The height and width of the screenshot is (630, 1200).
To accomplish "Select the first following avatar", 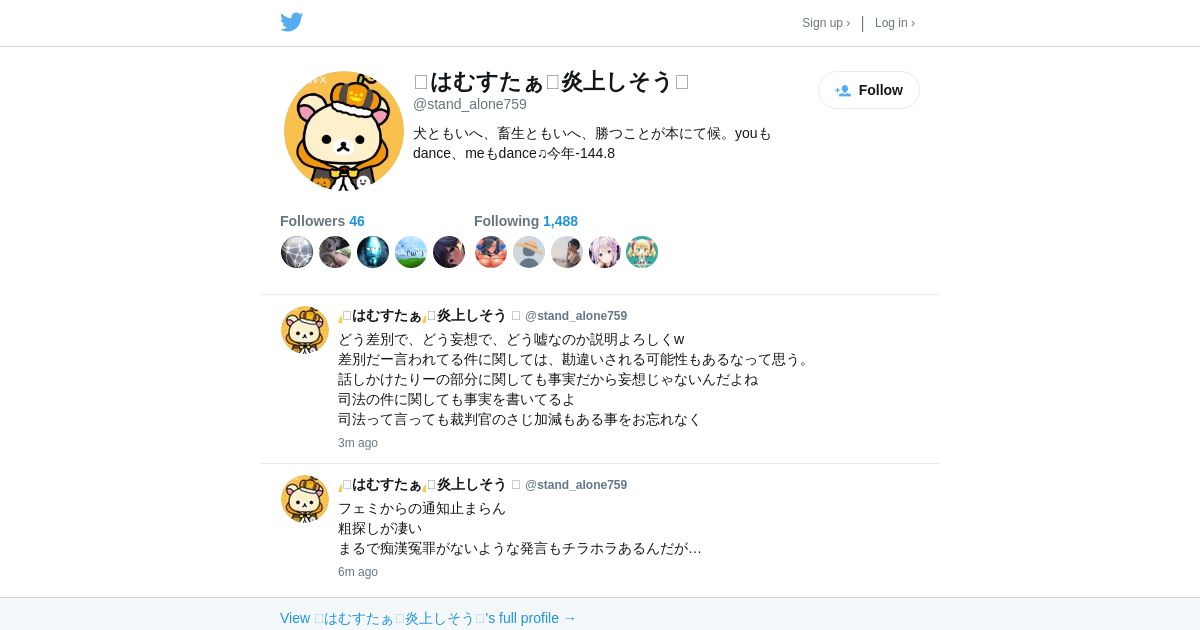I will [x=491, y=252].
